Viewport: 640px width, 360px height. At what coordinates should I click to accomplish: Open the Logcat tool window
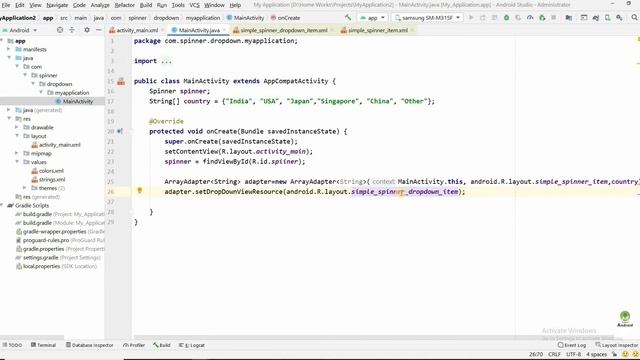(x=192, y=345)
